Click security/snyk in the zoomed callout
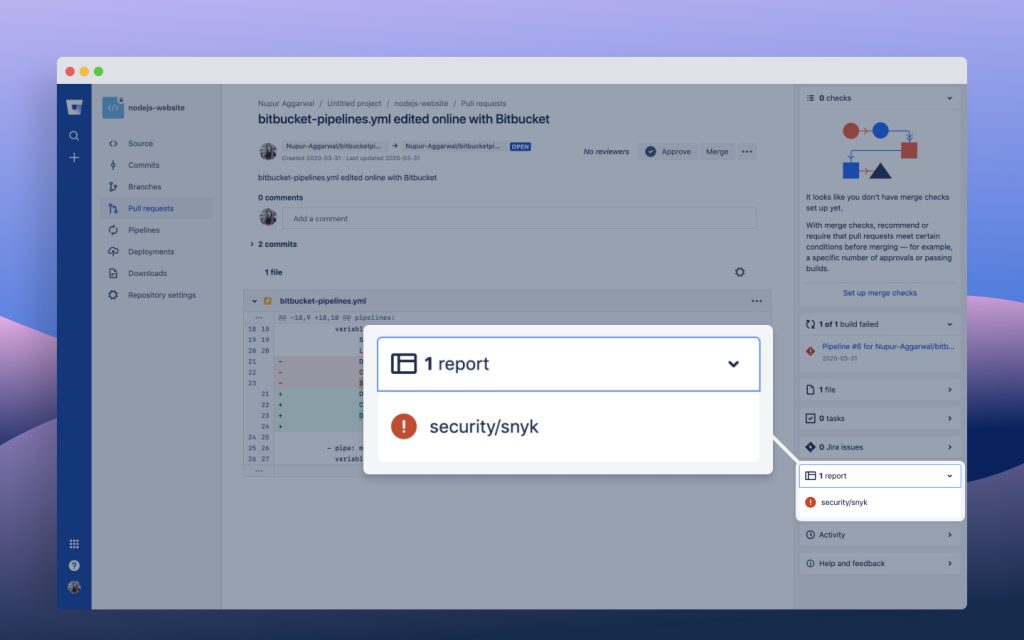The image size is (1024, 640). point(484,427)
